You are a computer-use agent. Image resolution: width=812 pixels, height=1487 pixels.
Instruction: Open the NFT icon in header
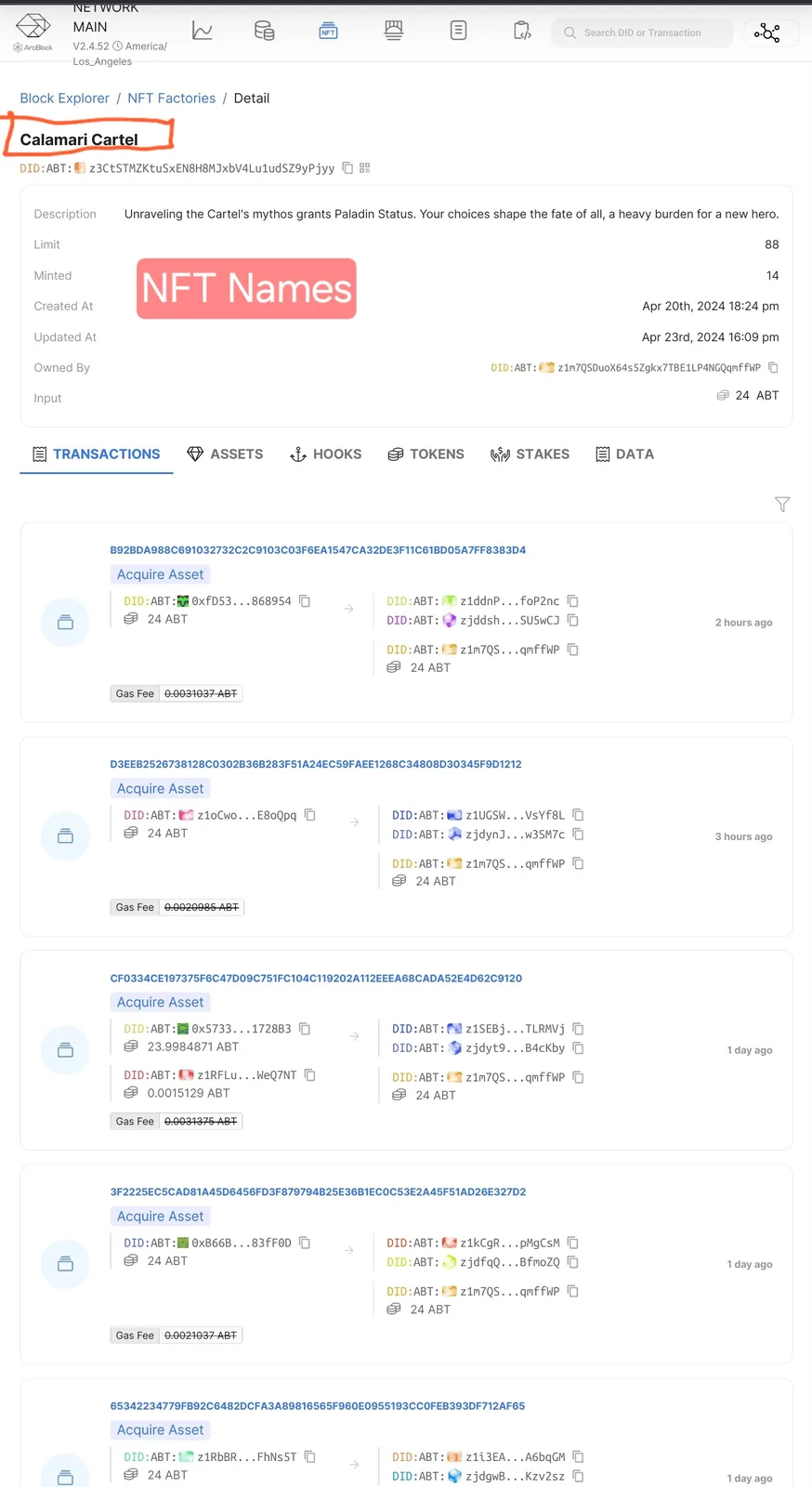[x=328, y=32]
